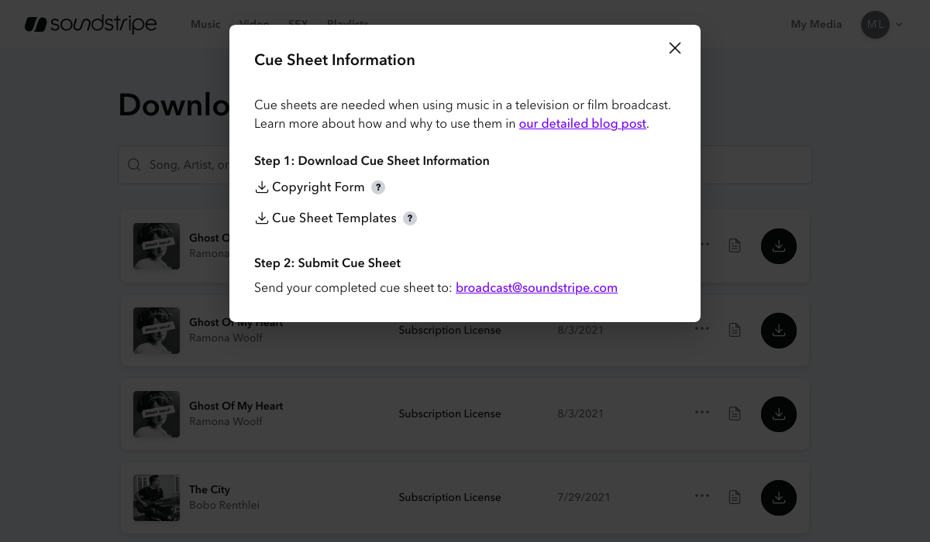Open more options for The City
The height and width of the screenshot is (542, 930).
pos(702,496)
